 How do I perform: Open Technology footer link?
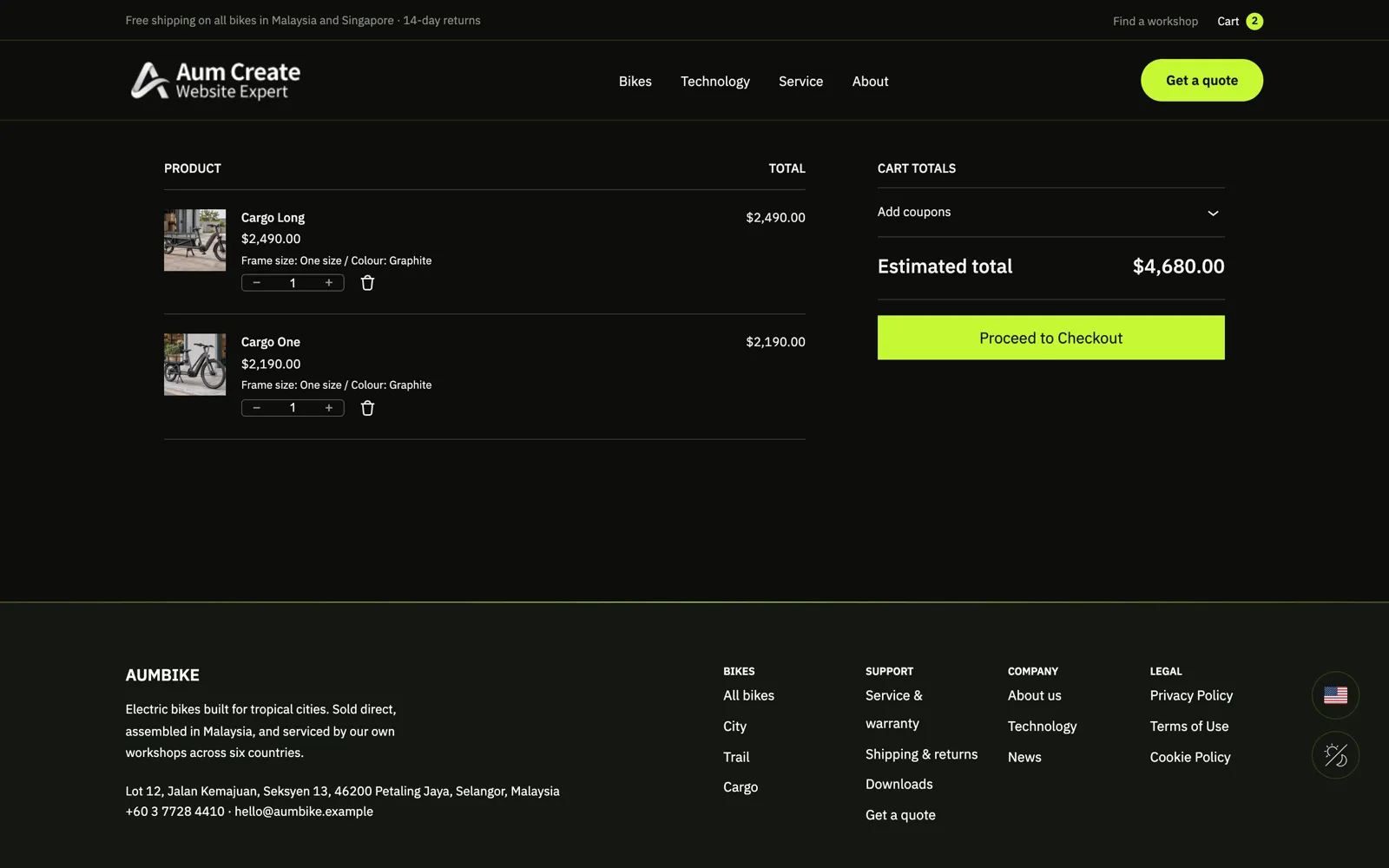tap(1042, 727)
